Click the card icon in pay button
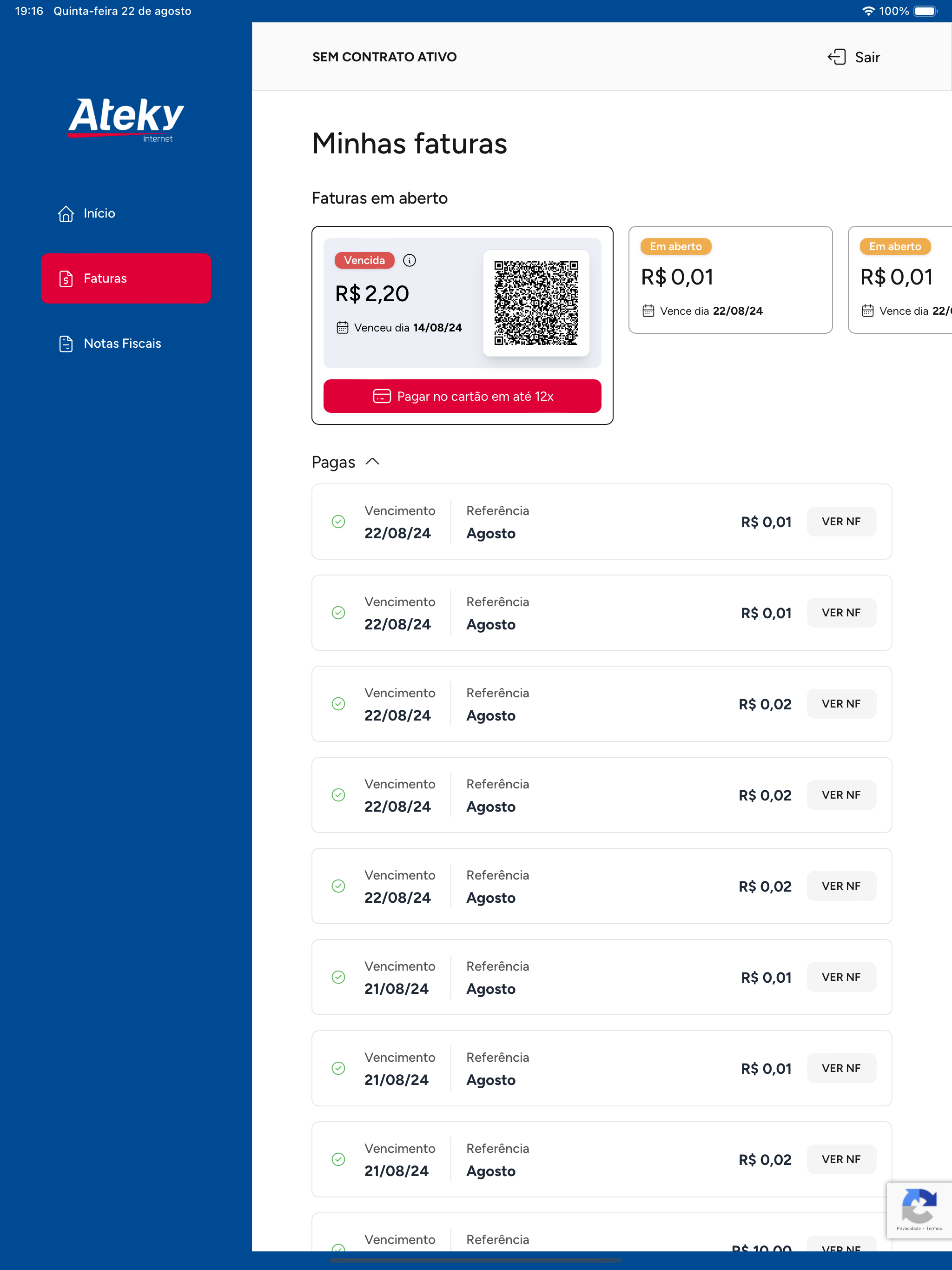The width and height of the screenshot is (952, 1270). (382, 396)
